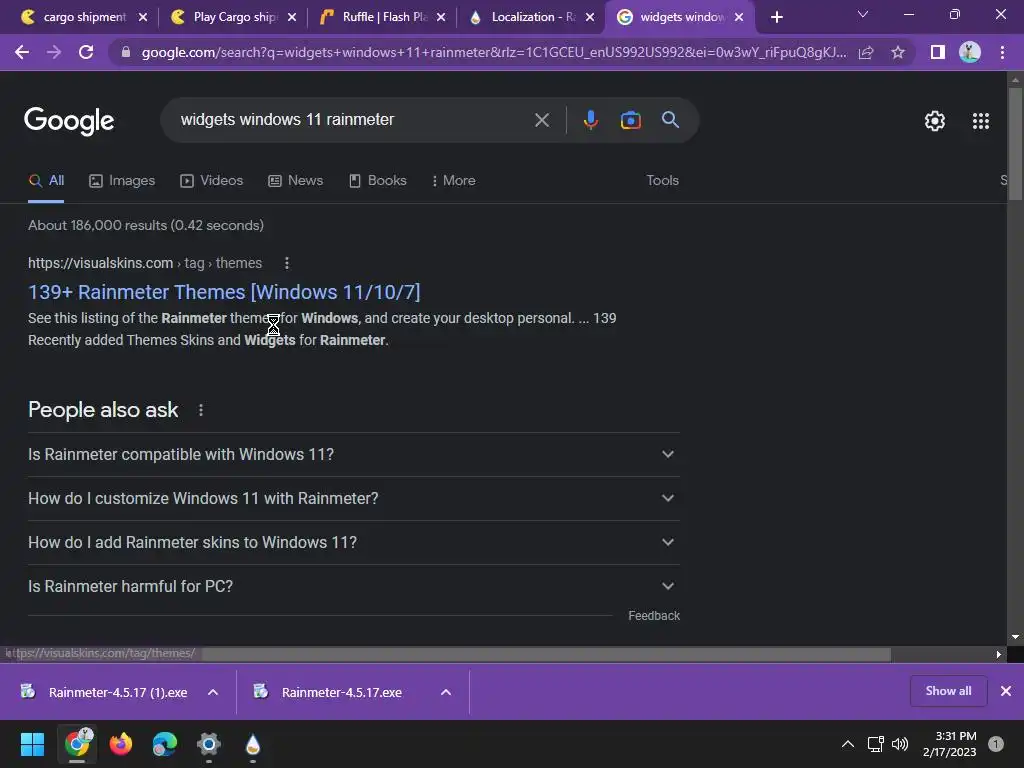Share this page using the address bar icon
Viewport: 1024px width, 768px height.
point(866,52)
